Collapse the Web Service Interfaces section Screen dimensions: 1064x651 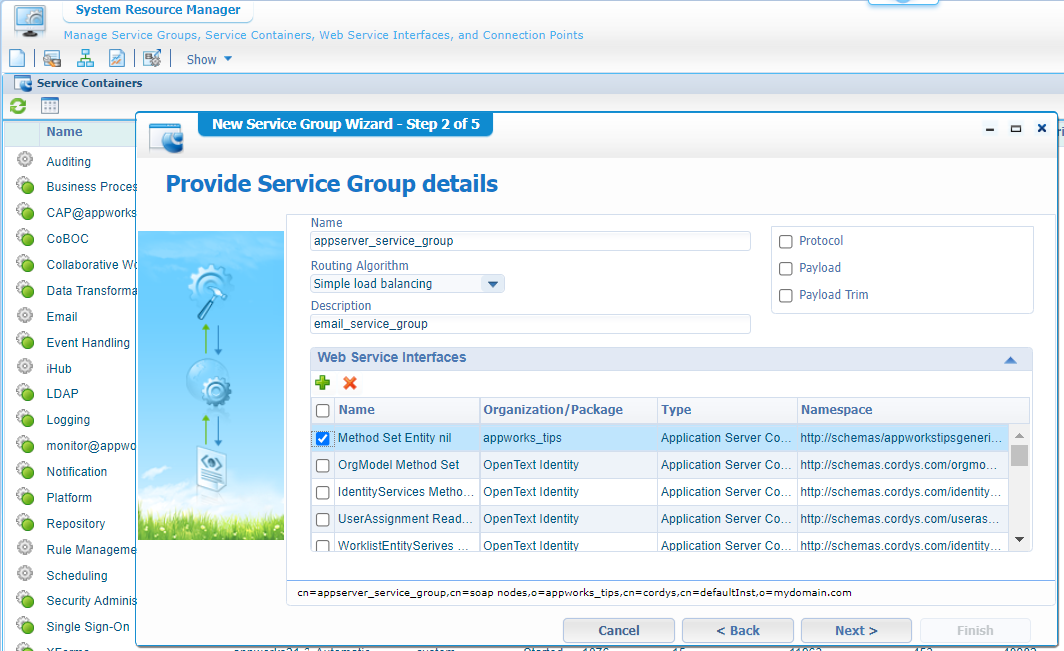click(x=1010, y=359)
